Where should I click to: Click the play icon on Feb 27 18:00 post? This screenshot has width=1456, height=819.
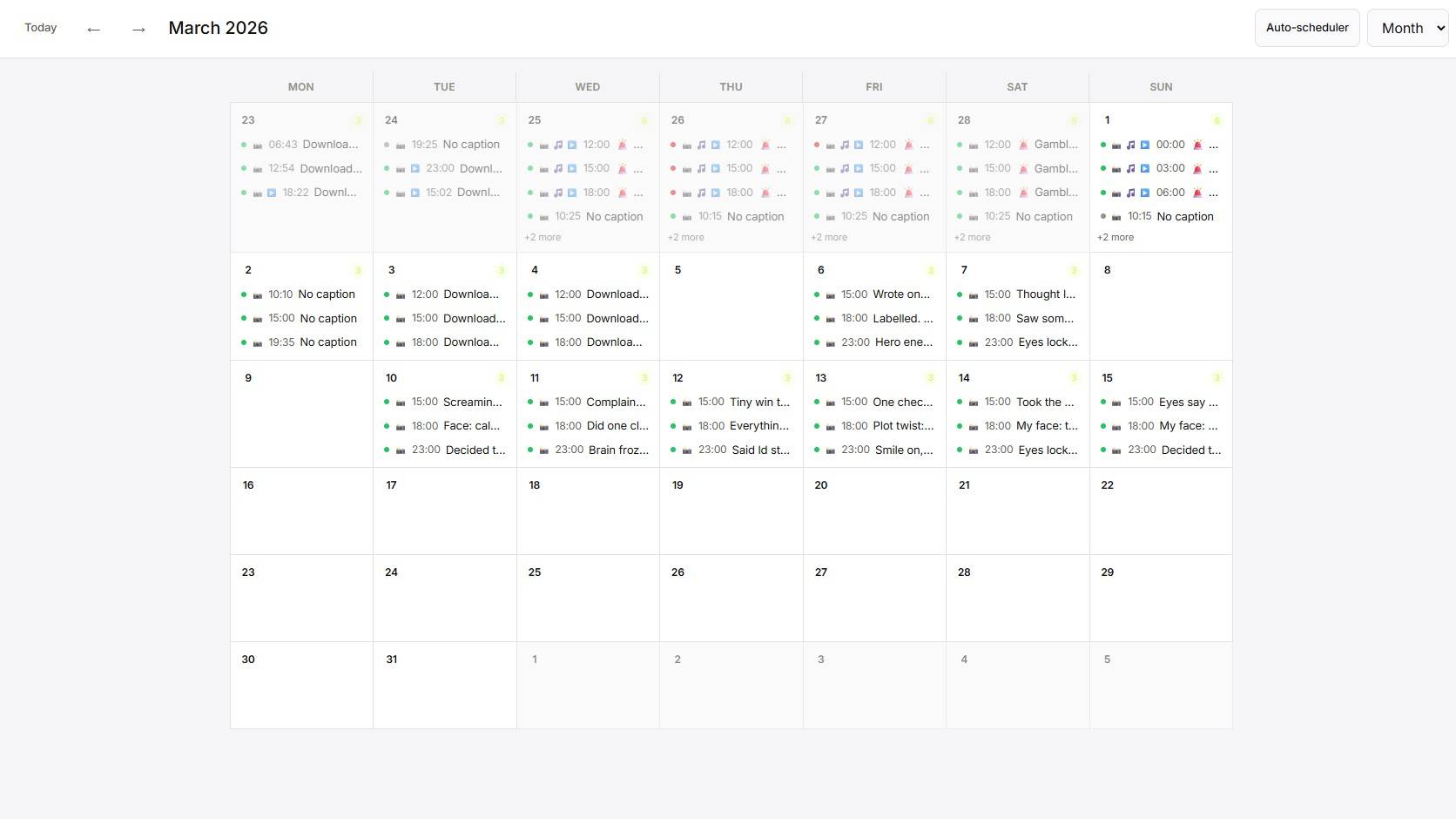point(859,193)
